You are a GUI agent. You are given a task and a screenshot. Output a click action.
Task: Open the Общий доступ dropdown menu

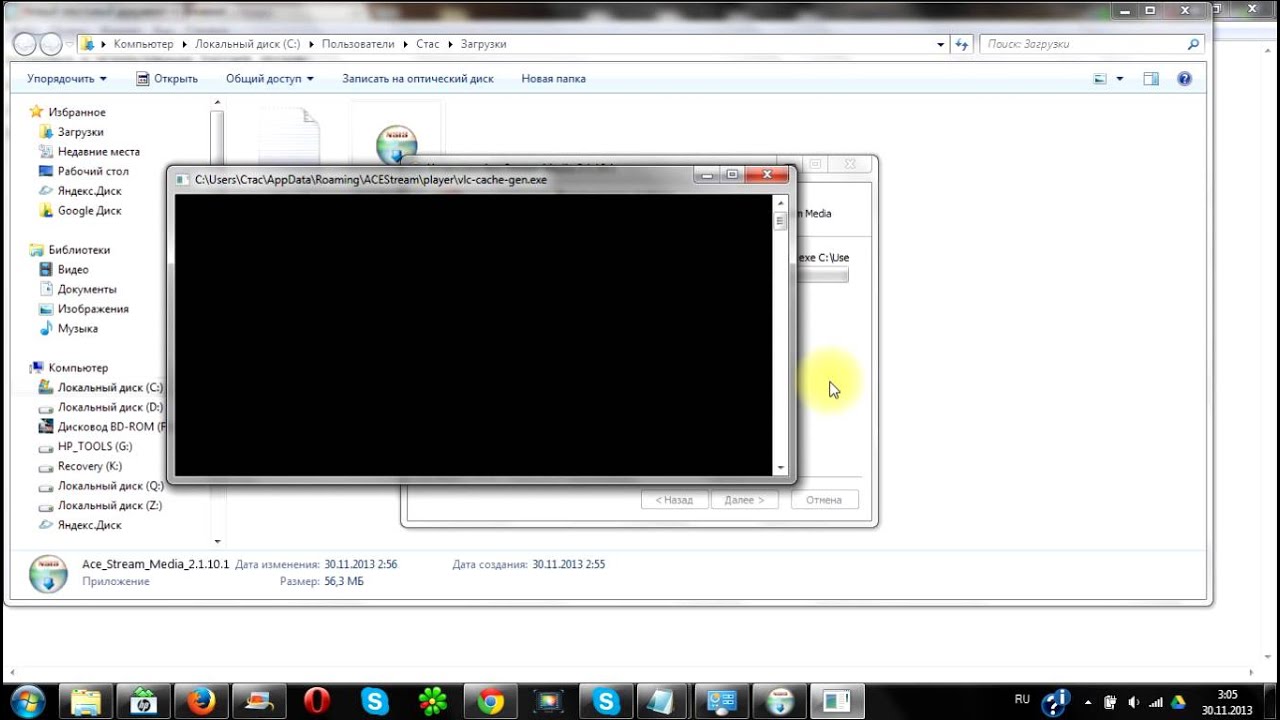tap(269, 78)
